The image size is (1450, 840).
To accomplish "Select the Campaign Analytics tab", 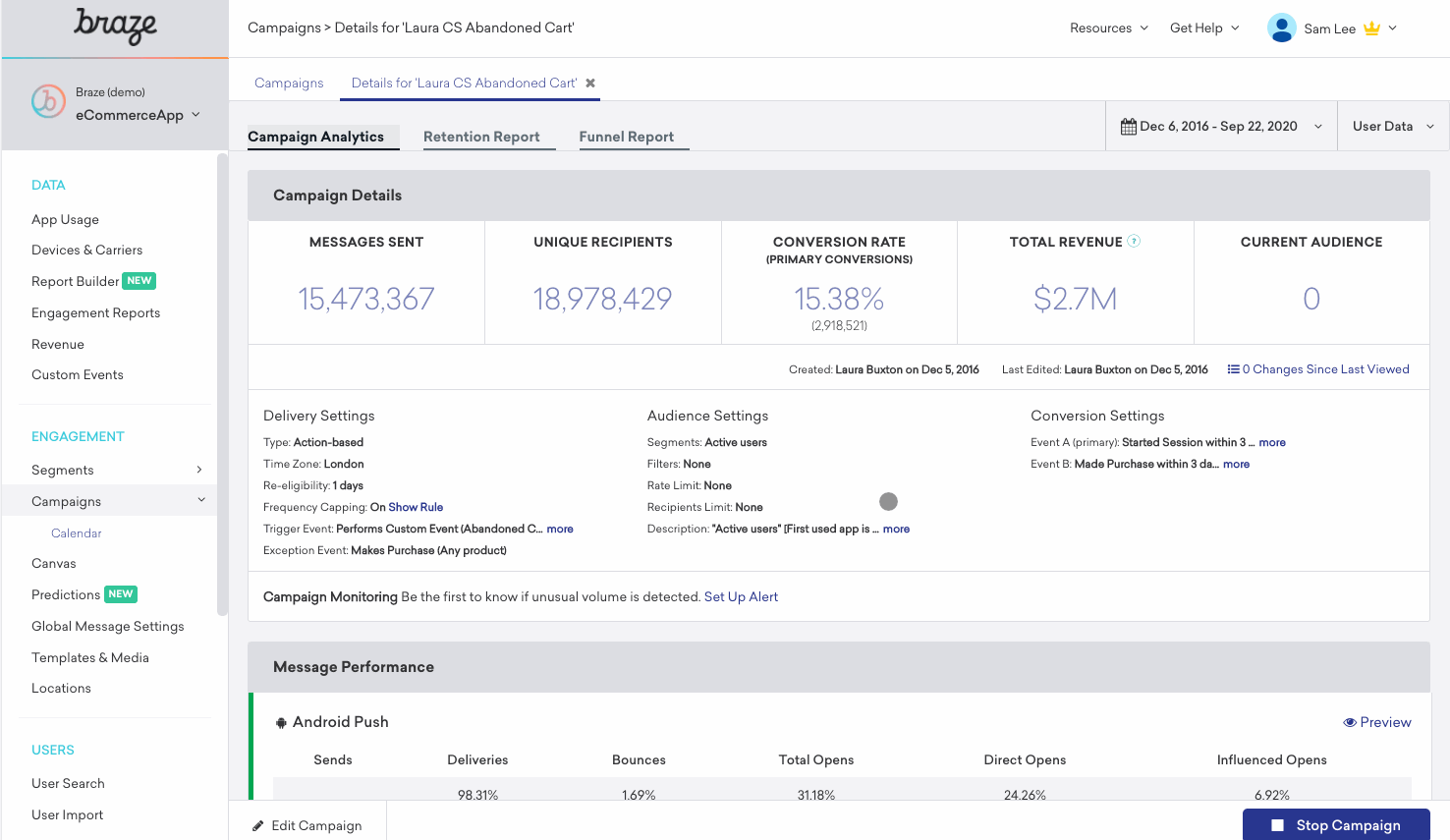I will (315, 137).
